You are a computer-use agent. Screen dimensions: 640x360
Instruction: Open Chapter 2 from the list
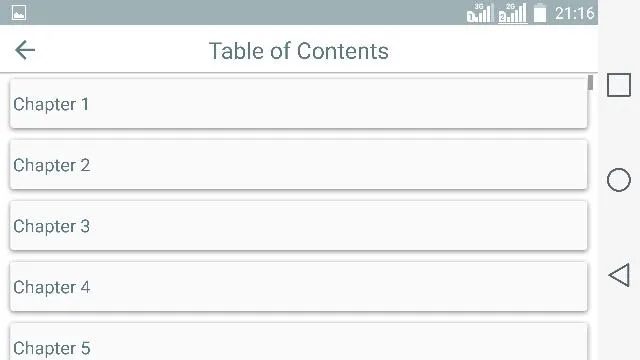tap(298, 165)
